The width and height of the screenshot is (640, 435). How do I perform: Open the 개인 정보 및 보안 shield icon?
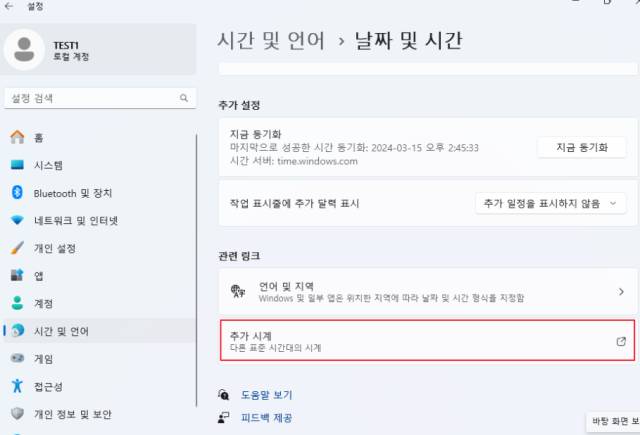(x=17, y=414)
